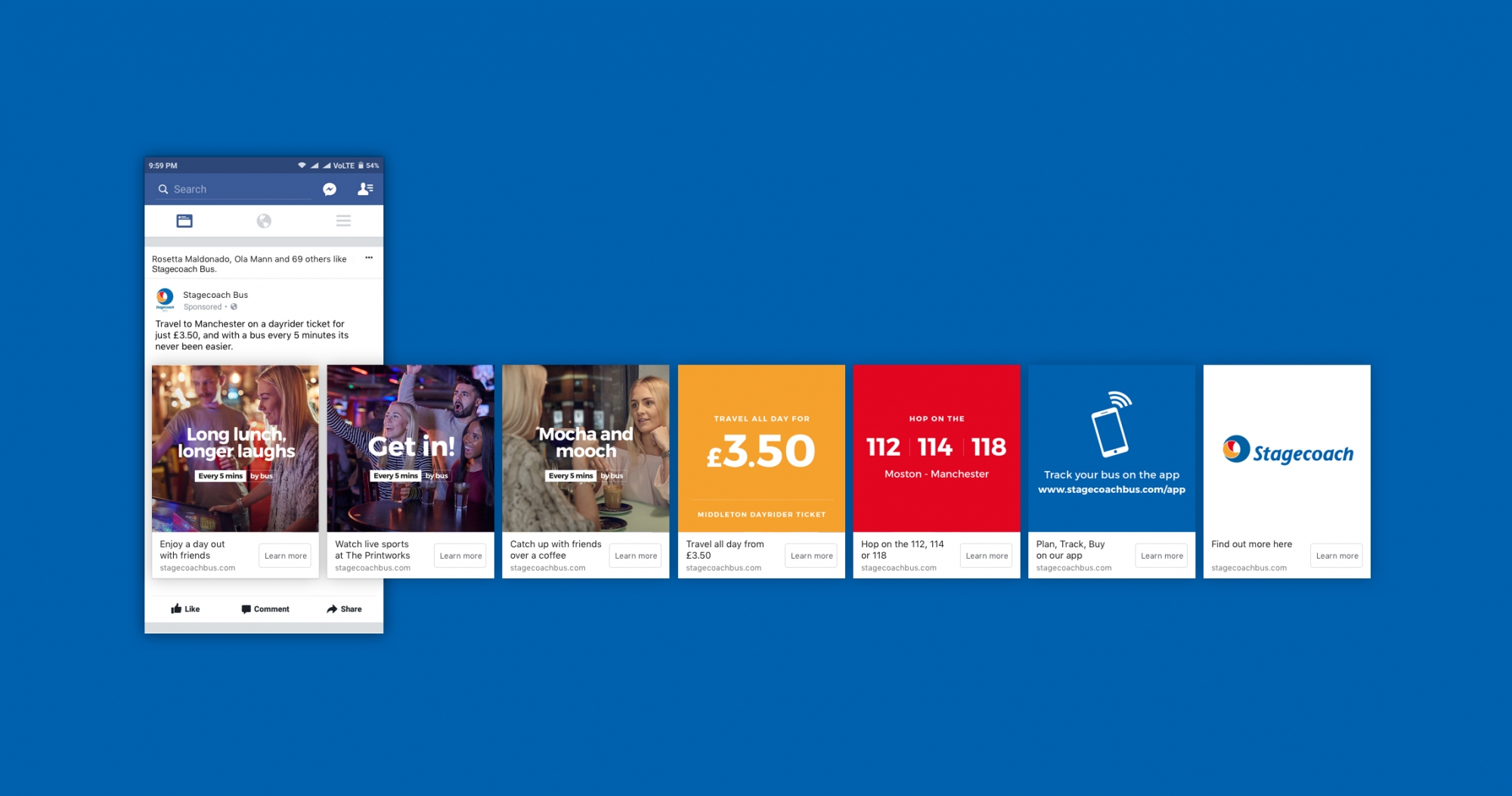Open the £3.50 dayrider ticket image

[x=761, y=448]
